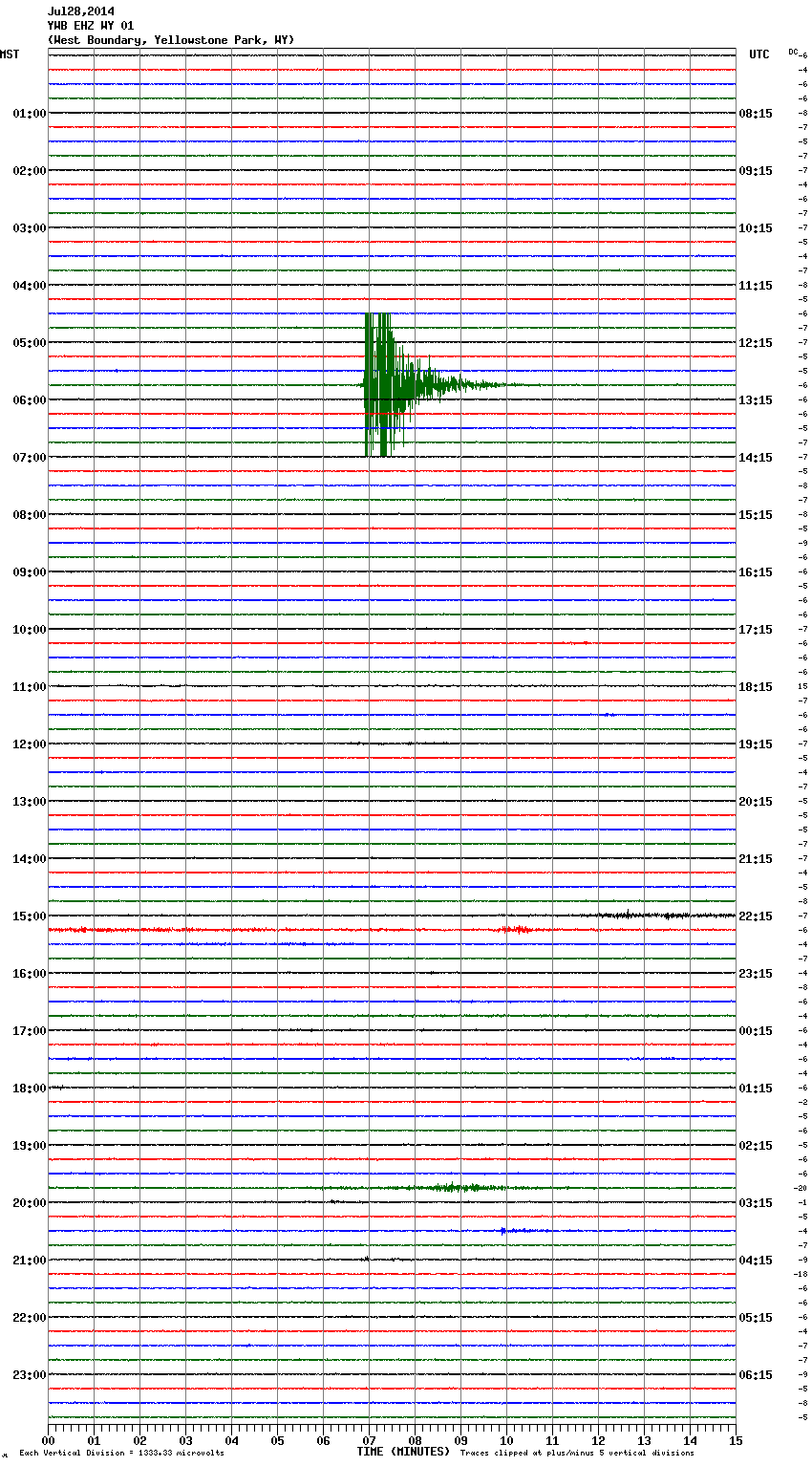Screen dimensions: 812x1466
Task: Click the 00:15 UTC time label
Action: pos(756,1031)
